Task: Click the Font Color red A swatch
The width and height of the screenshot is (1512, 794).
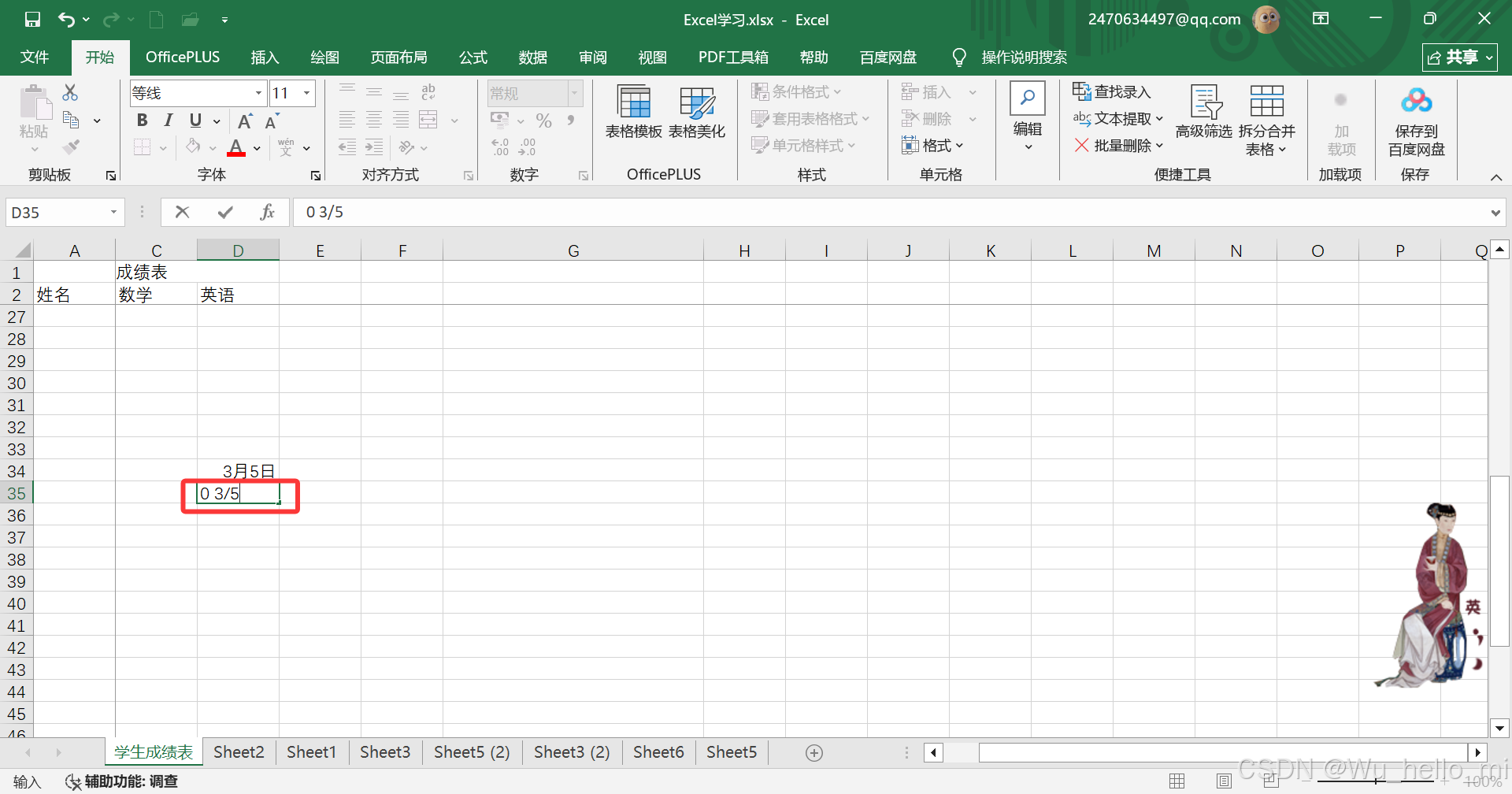Action: (x=236, y=147)
